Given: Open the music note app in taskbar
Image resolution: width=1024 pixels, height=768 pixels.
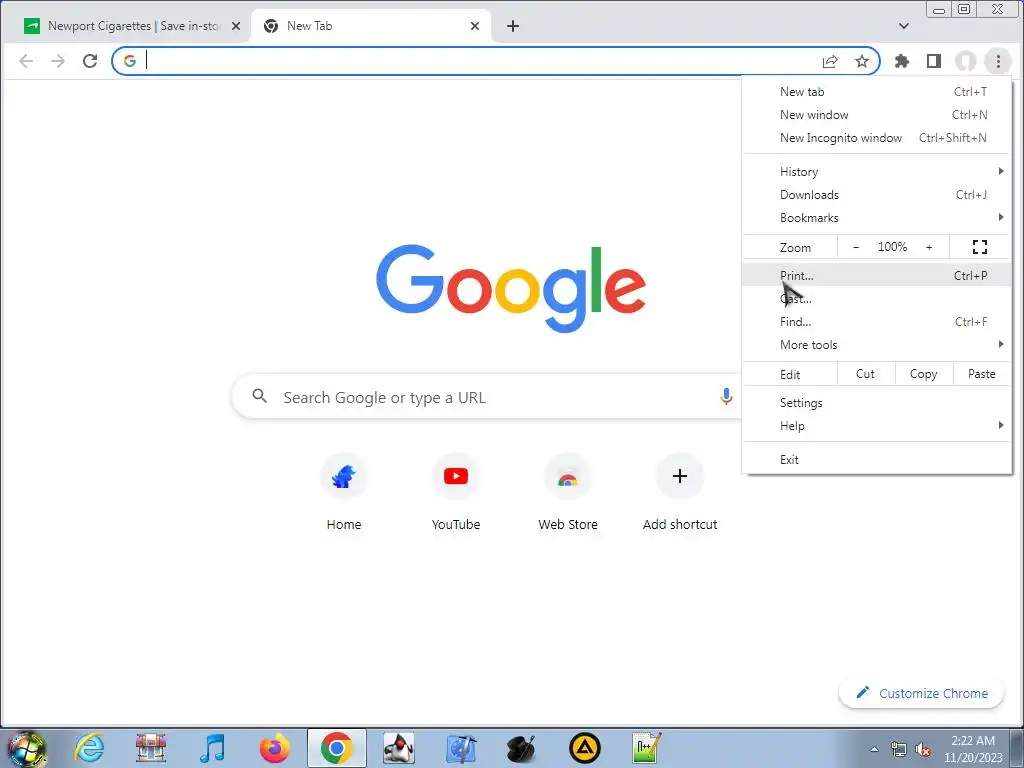Looking at the screenshot, I should tap(212, 748).
